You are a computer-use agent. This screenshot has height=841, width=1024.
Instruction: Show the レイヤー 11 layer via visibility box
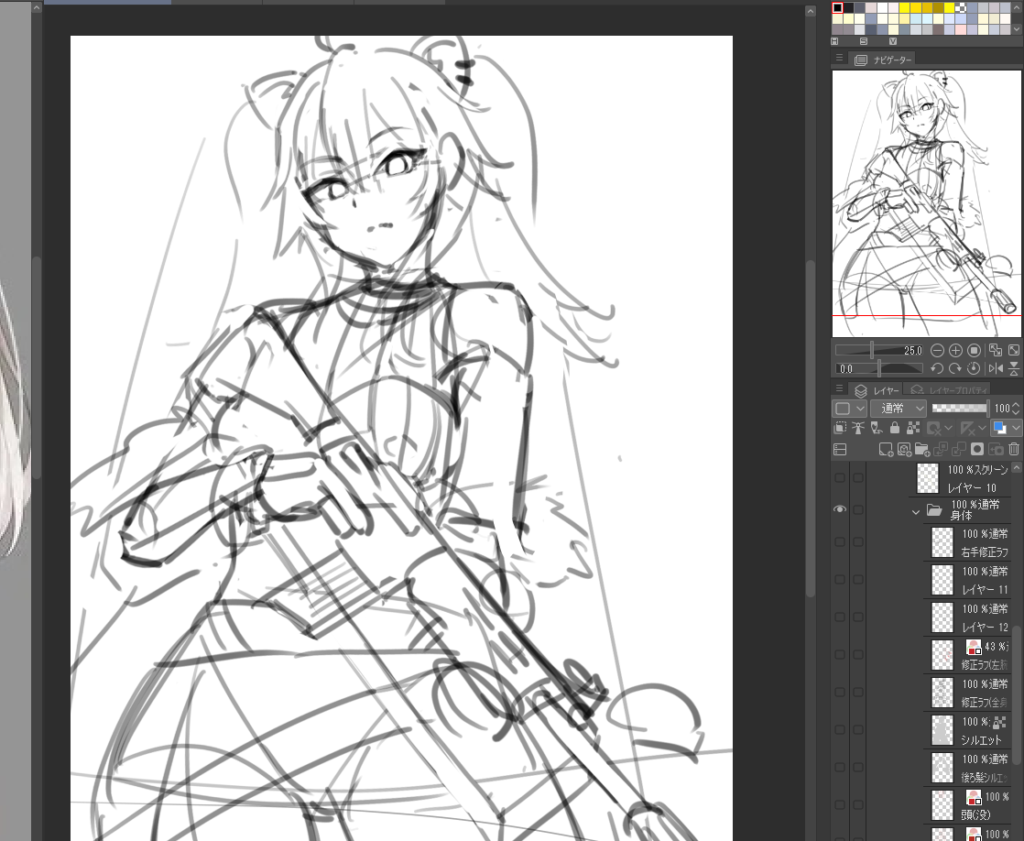coord(840,579)
